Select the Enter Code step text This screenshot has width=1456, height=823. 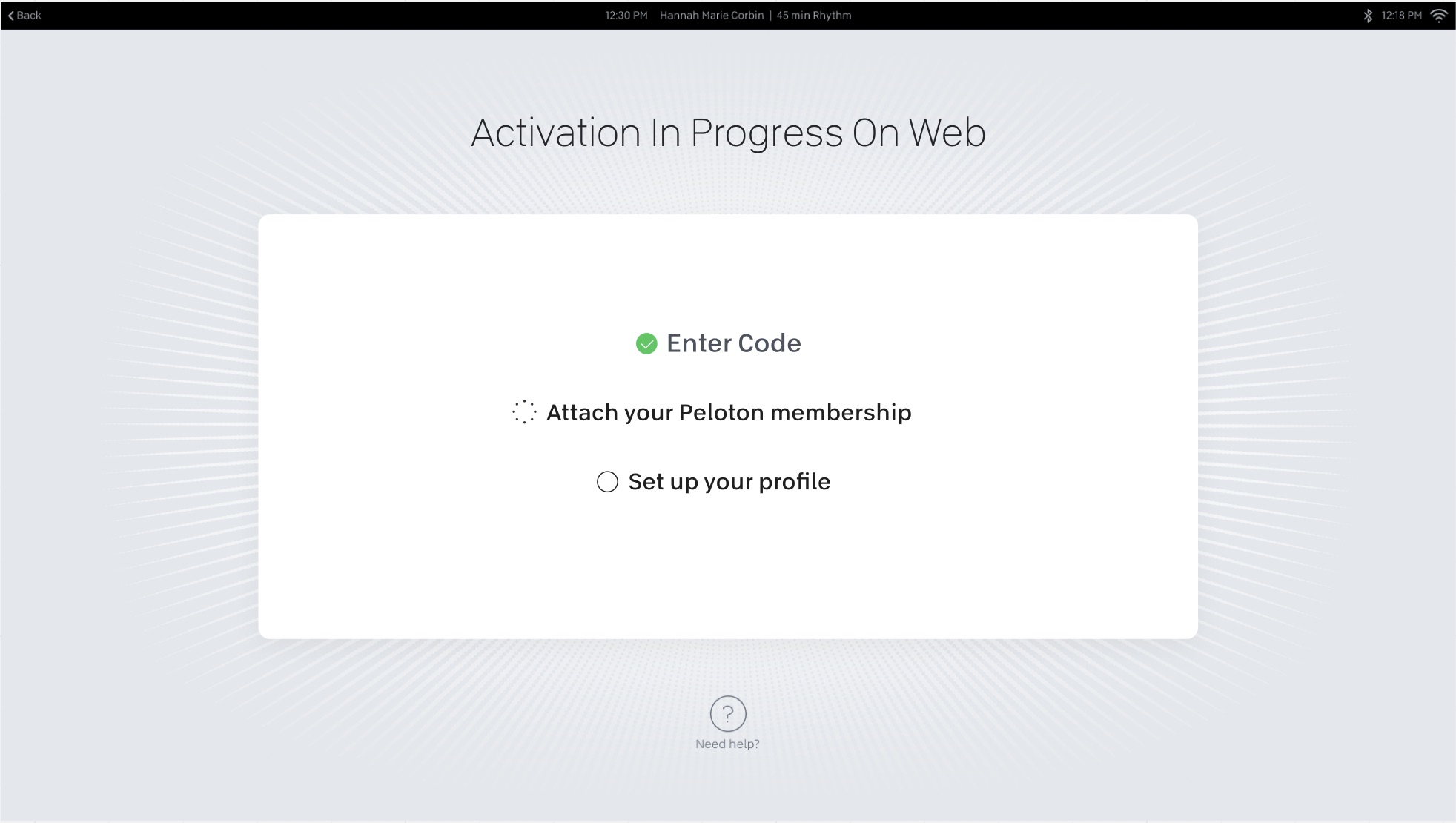(x=733, y=343)
